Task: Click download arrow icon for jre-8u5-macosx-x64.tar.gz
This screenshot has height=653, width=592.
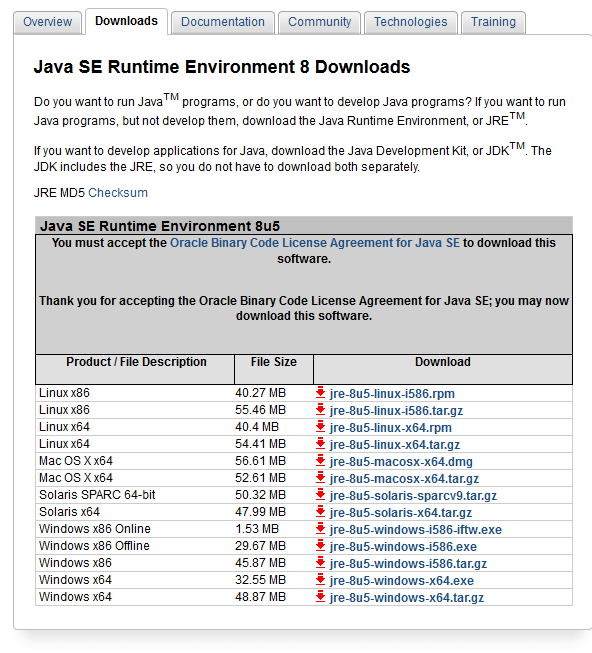Action: click(320, 478)
